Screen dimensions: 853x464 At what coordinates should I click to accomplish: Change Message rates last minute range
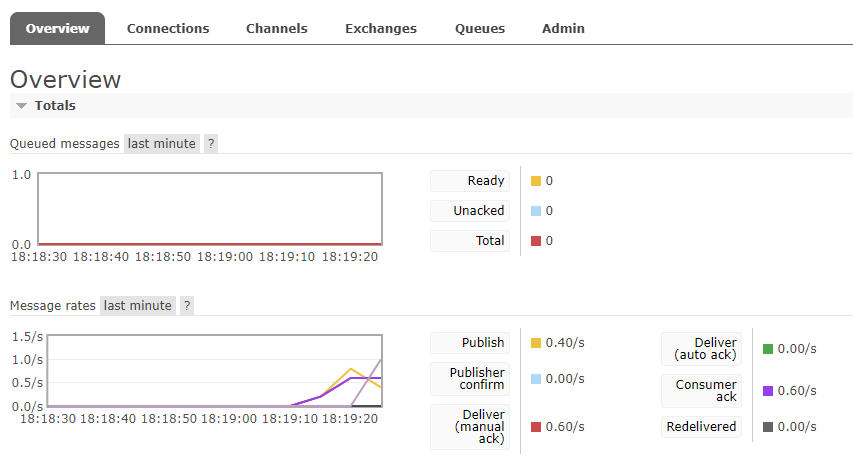pyautogui.click(x=137, y=305)
